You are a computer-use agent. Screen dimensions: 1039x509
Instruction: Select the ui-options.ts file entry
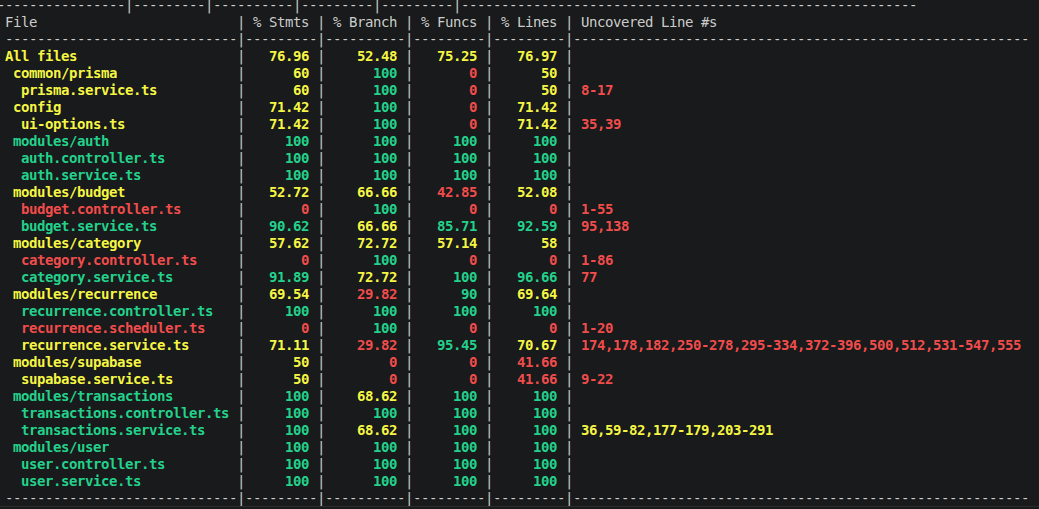[x=73, y=124]
